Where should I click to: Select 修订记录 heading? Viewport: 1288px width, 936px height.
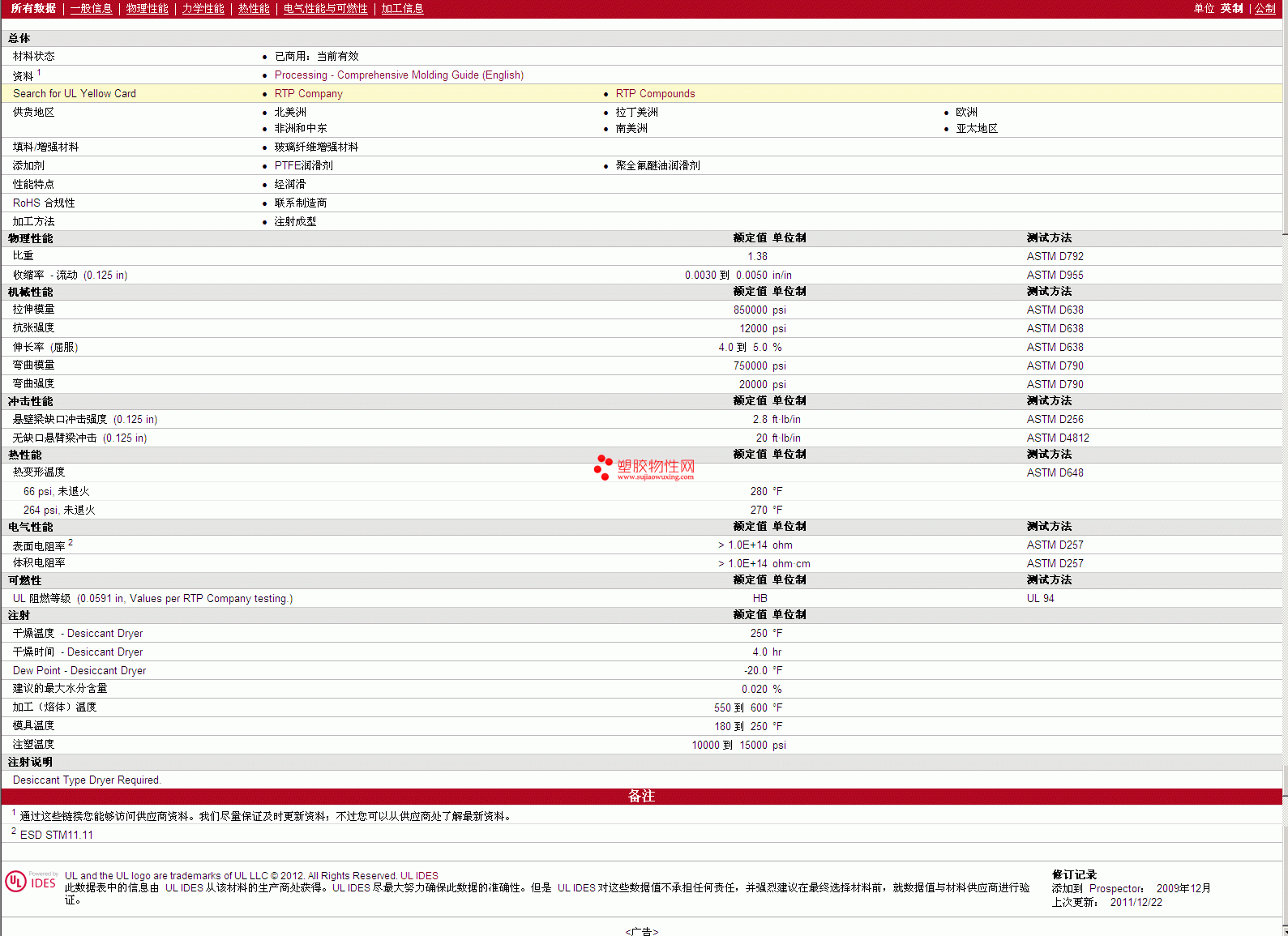(x=1074, y=874)
